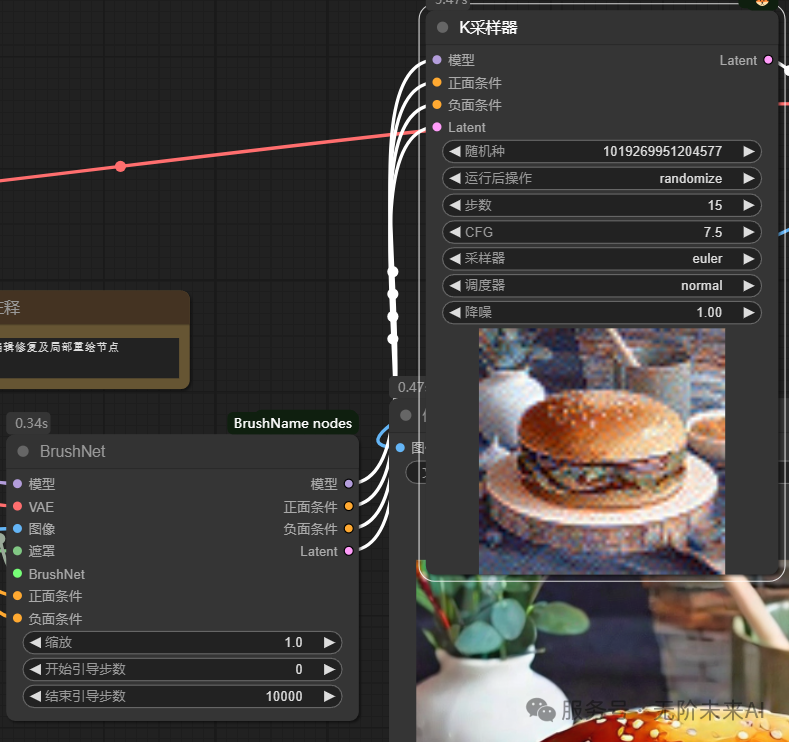Increase CFG with right arrow
This screenshot has height=742, width=789.
(749, 232)
